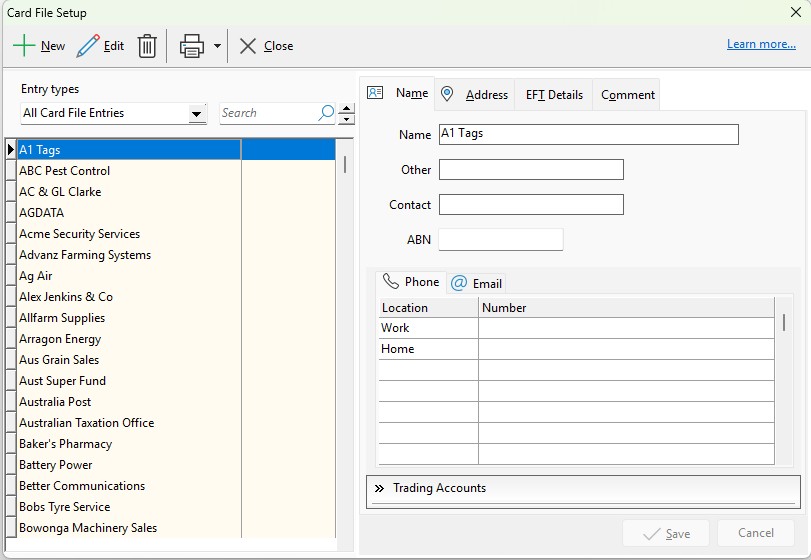The width and height of the screenshot is (811, 560).
Task: Click the X Close toolbar icon
Action: coord(248,46)
